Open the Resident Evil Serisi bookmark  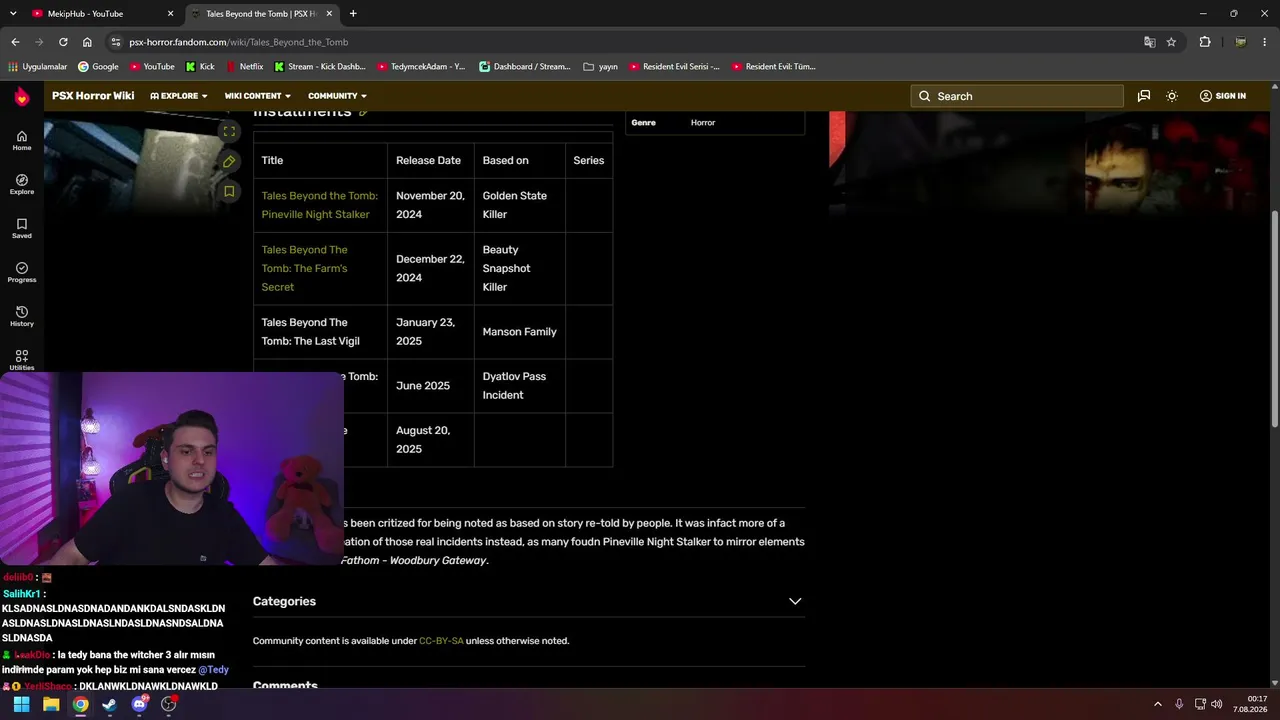(x=675, y=67)
